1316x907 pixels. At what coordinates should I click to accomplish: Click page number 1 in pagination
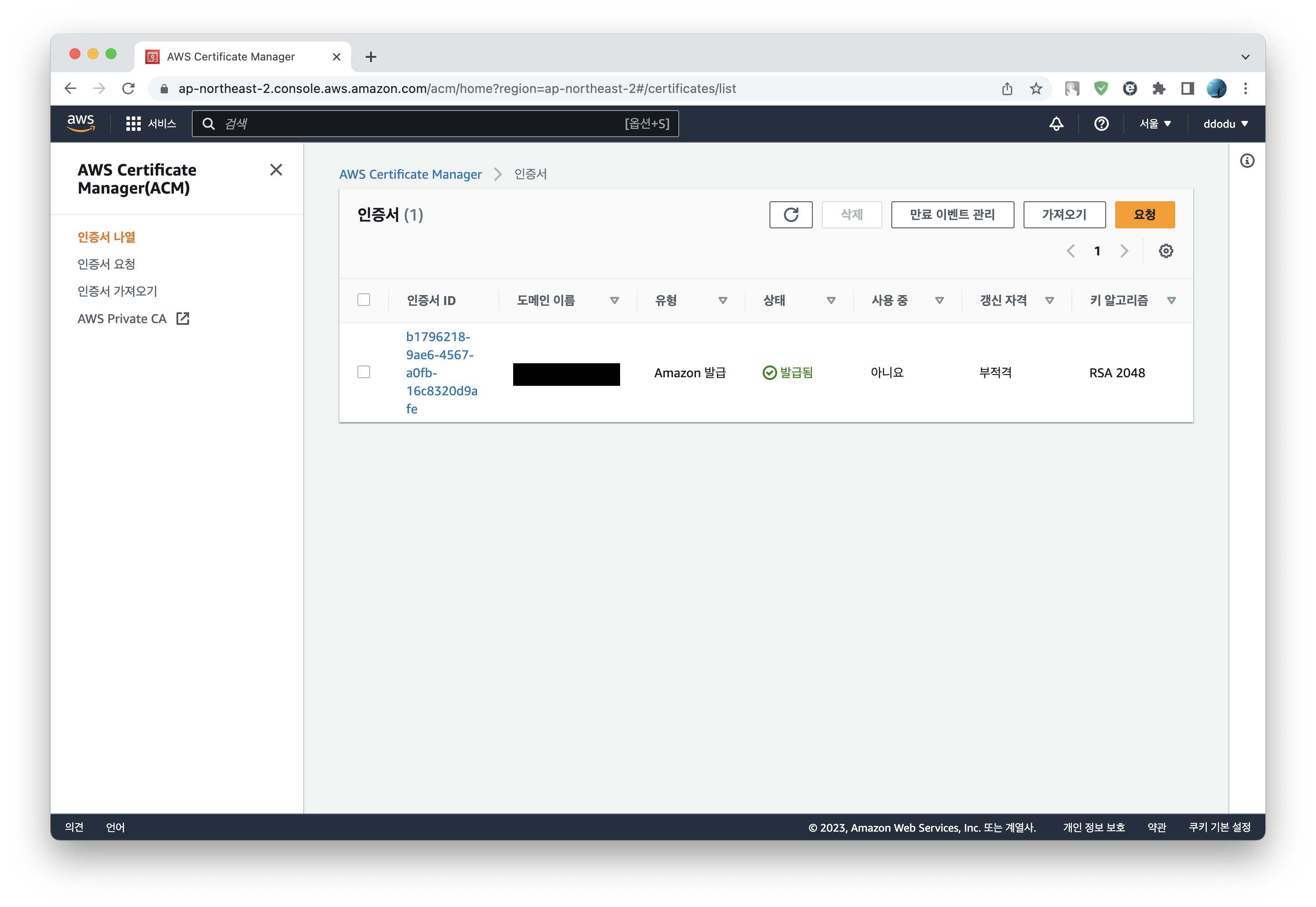coord(1097,251)
